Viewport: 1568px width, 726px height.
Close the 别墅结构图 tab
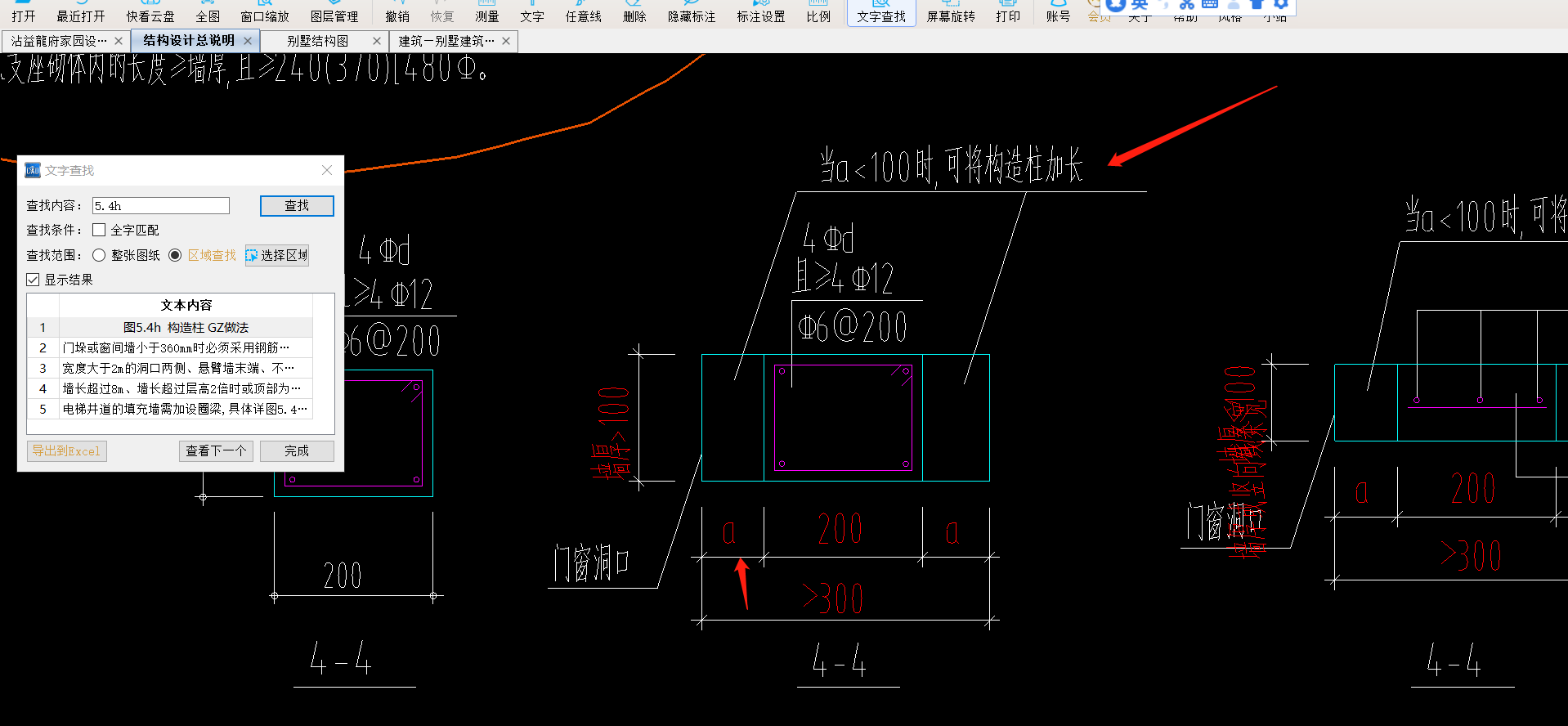click(x=376, y=41)
